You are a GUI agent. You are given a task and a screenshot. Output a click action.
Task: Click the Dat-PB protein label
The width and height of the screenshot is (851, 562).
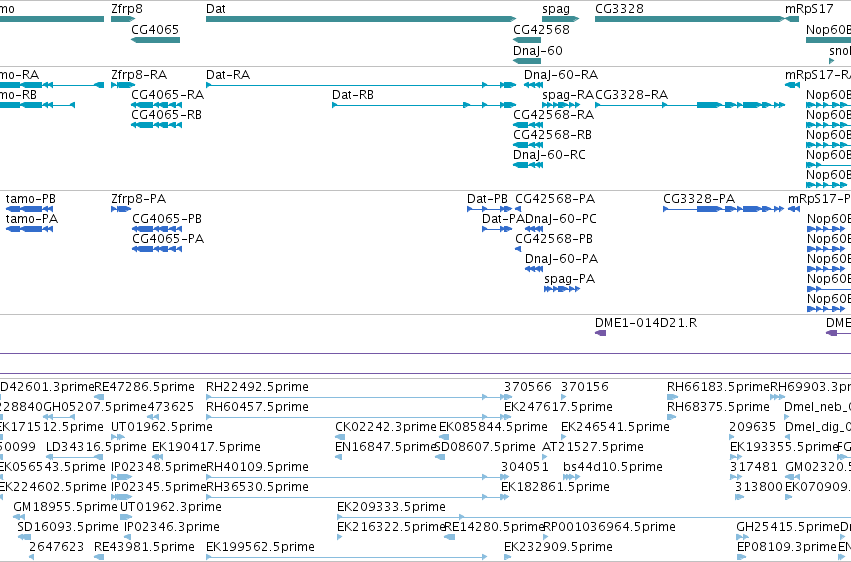(x=487, y=199)
